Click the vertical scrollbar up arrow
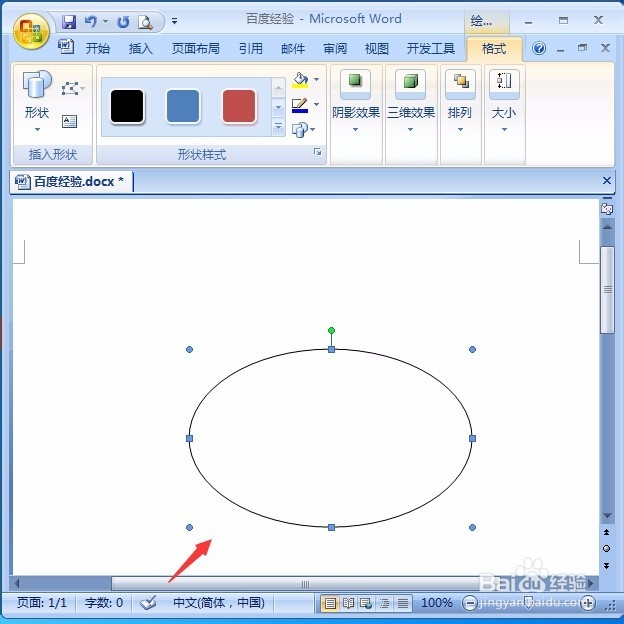This screenshot has height=624, width=624. pos(607,228)
